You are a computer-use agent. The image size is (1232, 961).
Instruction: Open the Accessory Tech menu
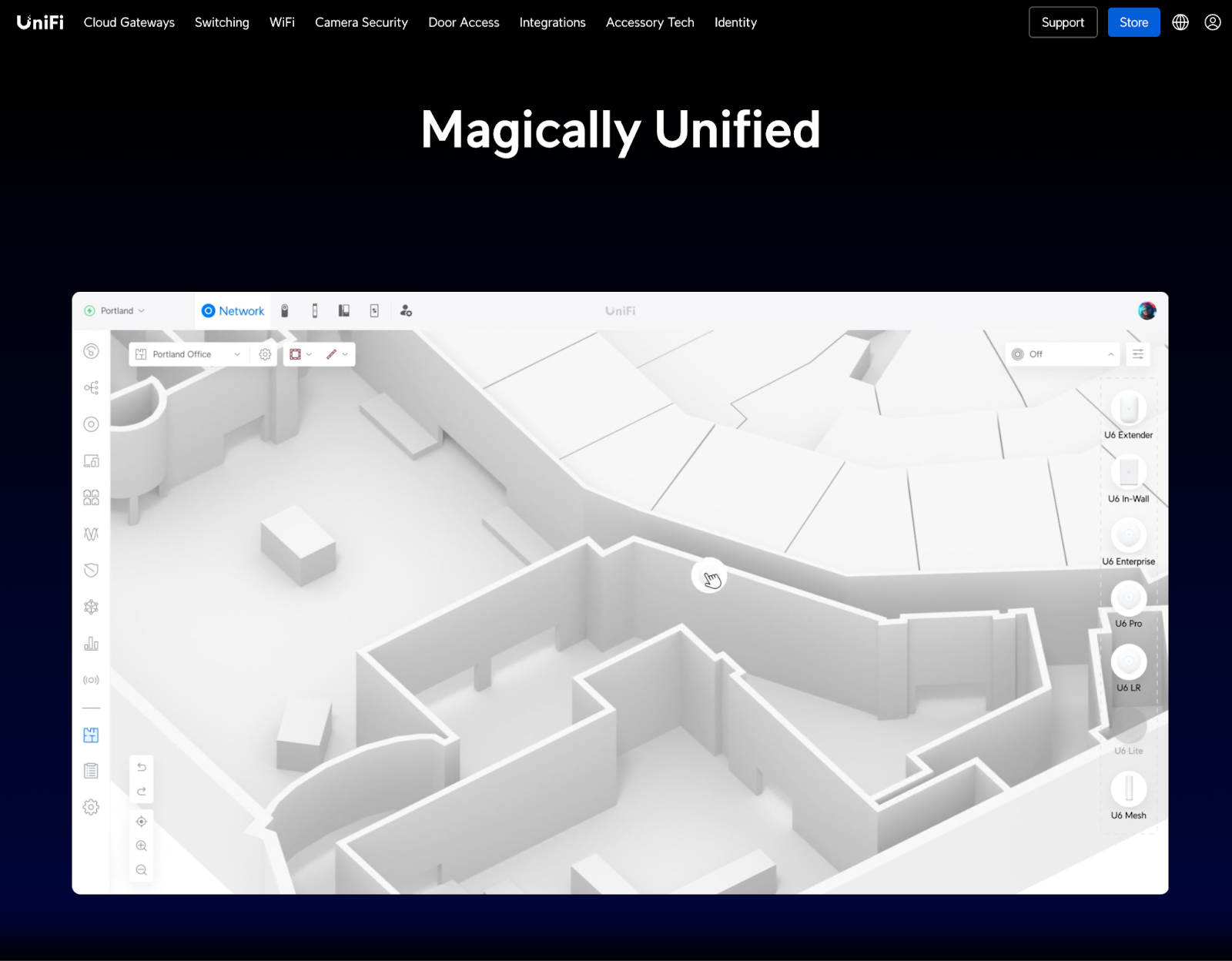pyautogui.click(x=650, y=22)
